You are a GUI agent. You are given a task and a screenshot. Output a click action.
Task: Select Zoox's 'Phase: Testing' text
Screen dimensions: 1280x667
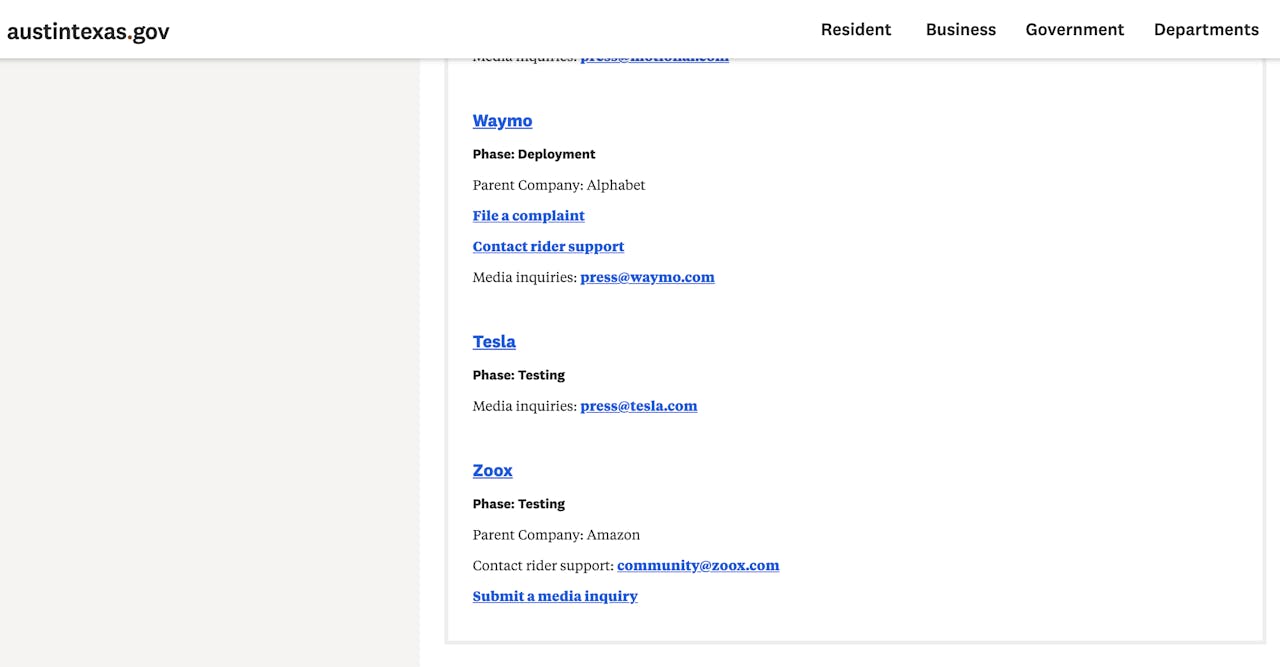[x=519, y=504]
